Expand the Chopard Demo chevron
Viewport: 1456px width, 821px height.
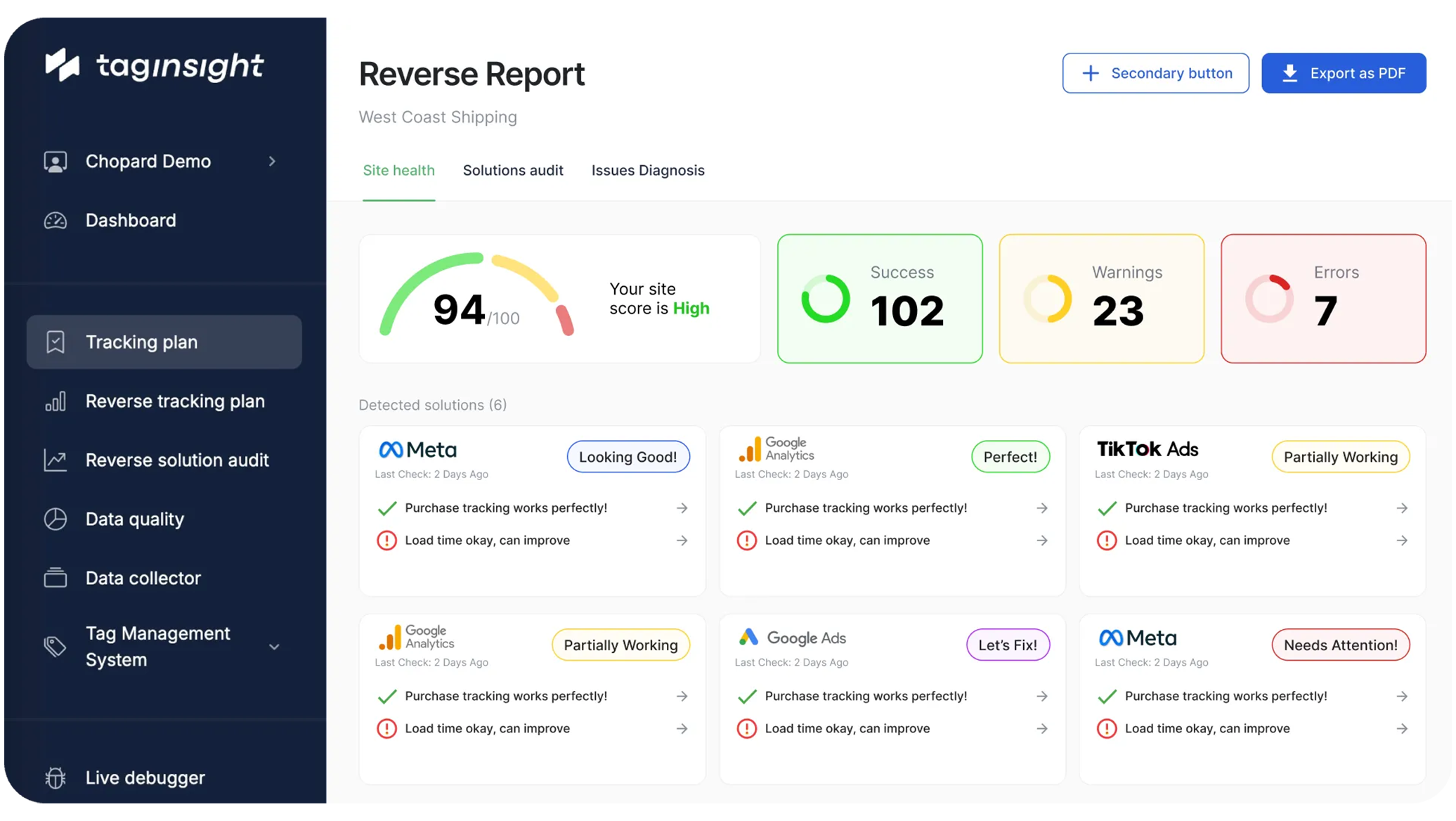pos(272,162)
